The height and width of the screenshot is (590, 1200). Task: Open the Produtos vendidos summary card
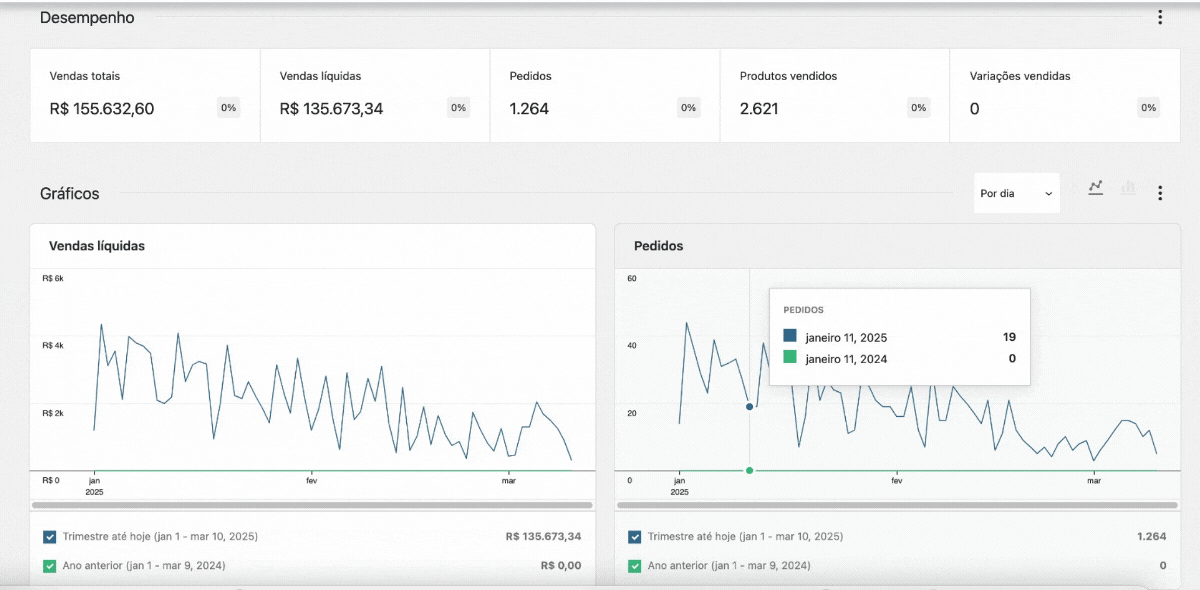point(834,95)
